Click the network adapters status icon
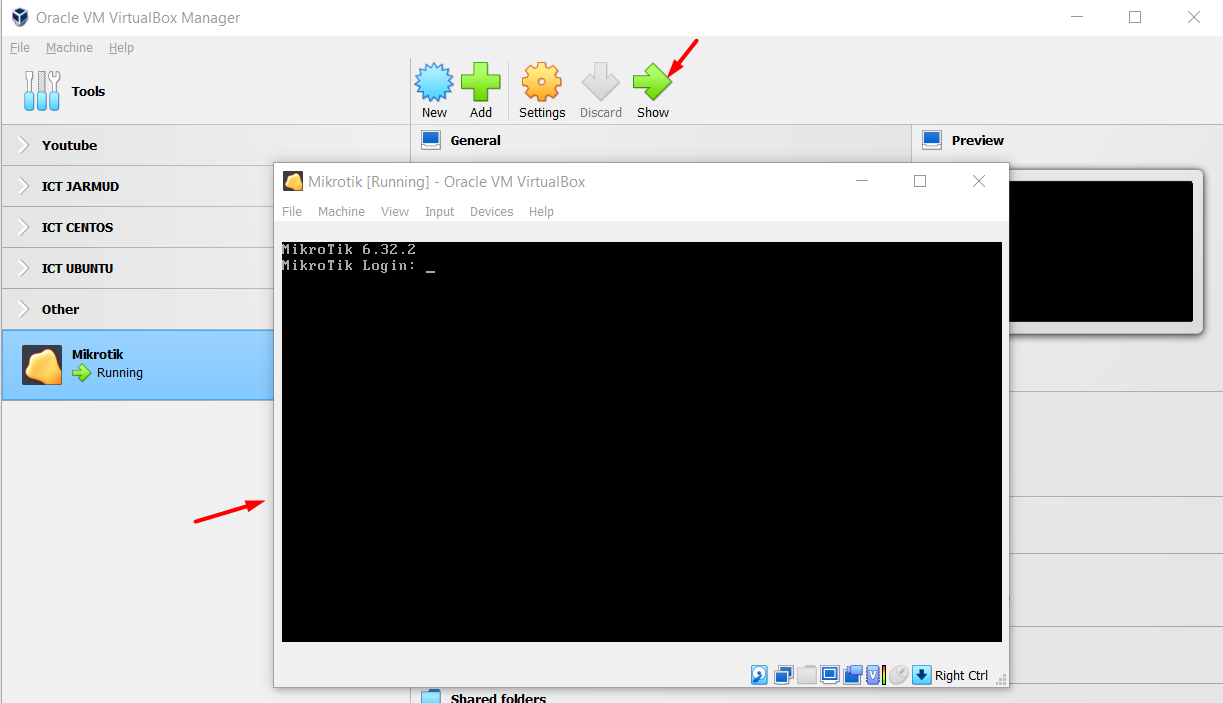 [x=783, y=675]
